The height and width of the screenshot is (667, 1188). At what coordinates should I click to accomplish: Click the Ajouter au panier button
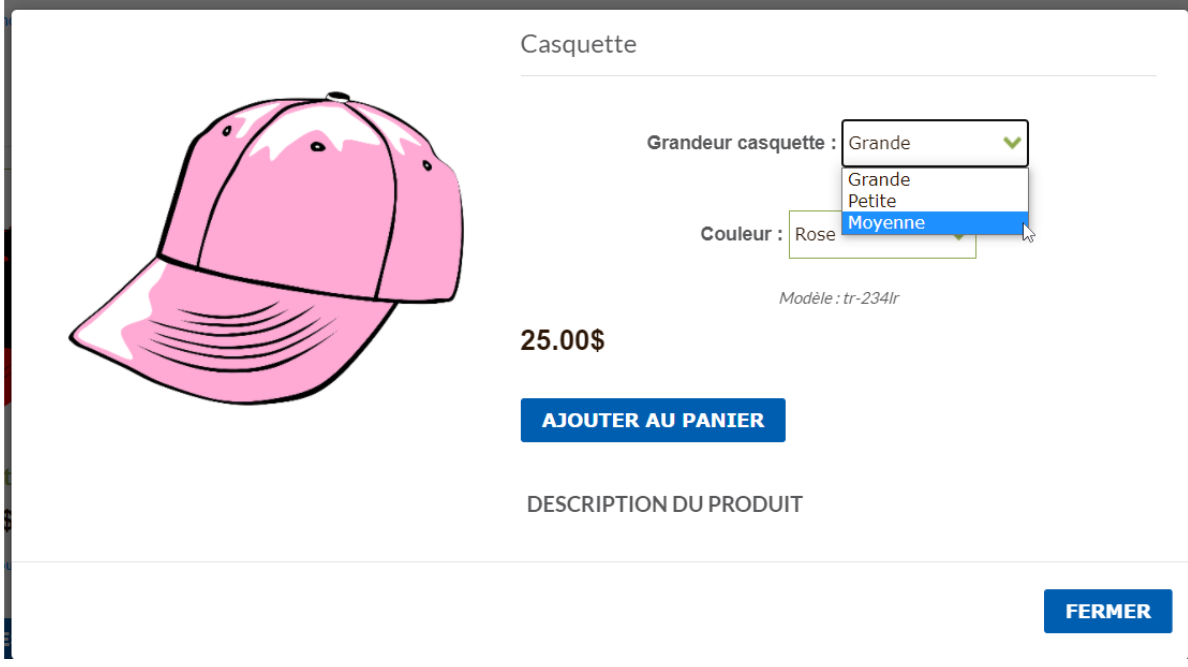653,420
